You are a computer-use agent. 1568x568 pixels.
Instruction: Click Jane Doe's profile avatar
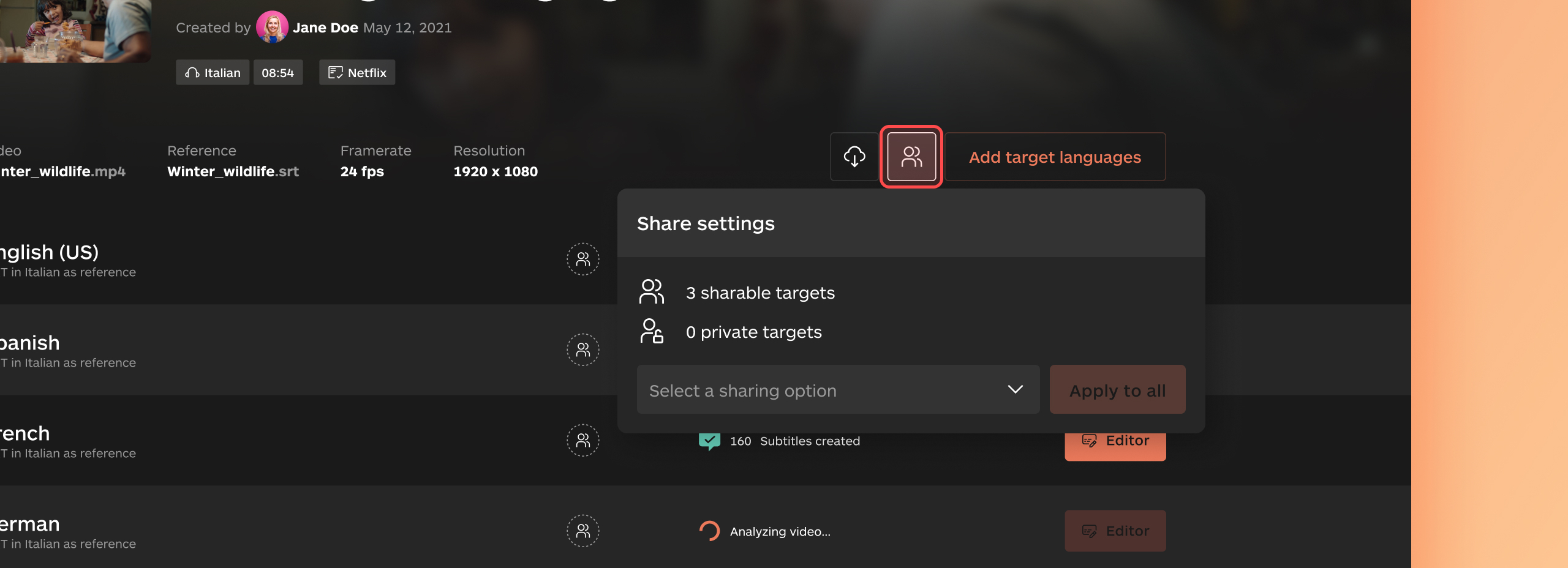(272, 27)
